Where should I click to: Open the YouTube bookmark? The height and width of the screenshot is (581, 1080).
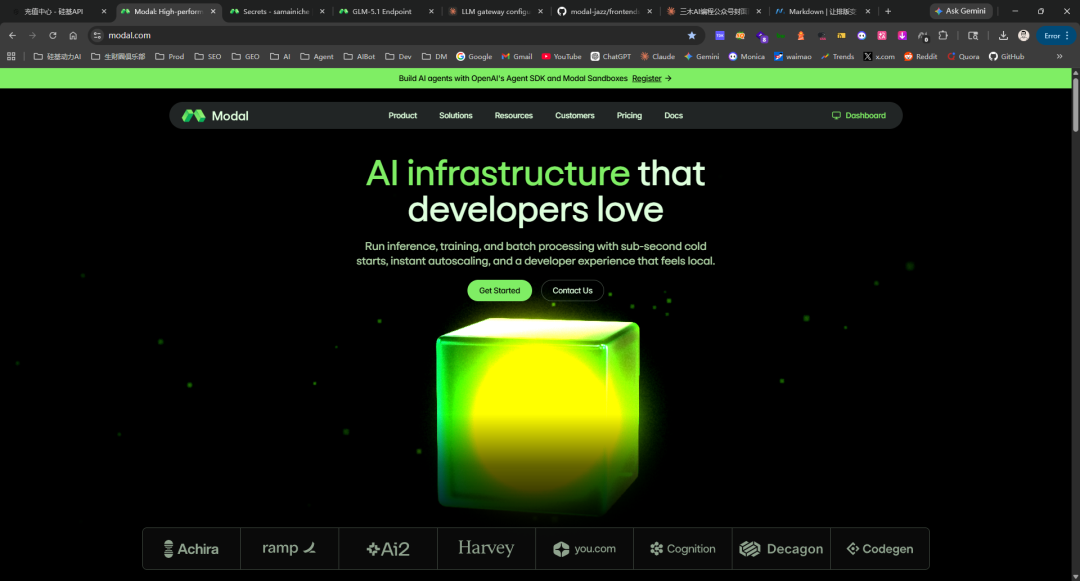(x=561, y=57)
